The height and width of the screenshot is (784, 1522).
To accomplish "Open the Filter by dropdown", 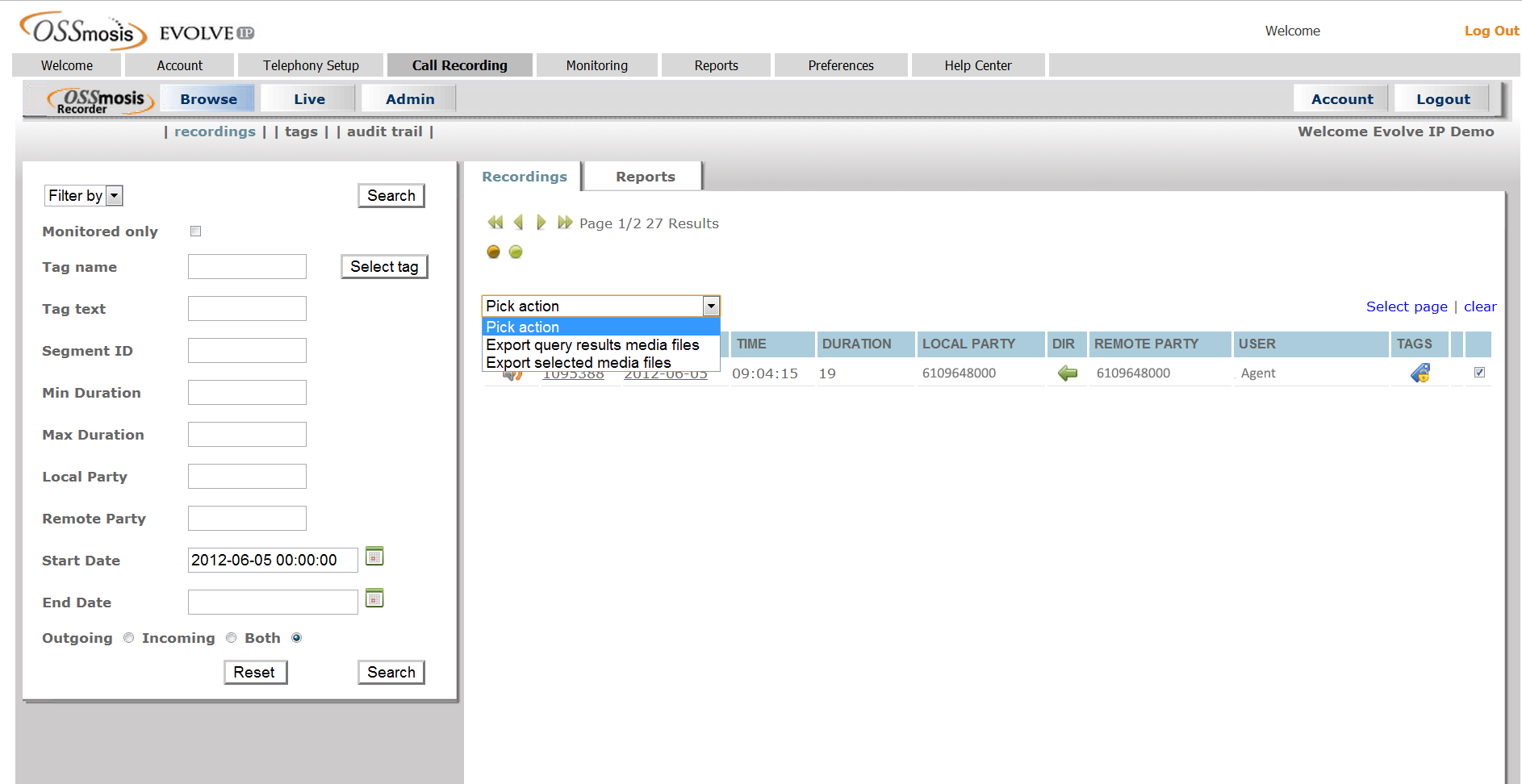I will pos(84,195).
